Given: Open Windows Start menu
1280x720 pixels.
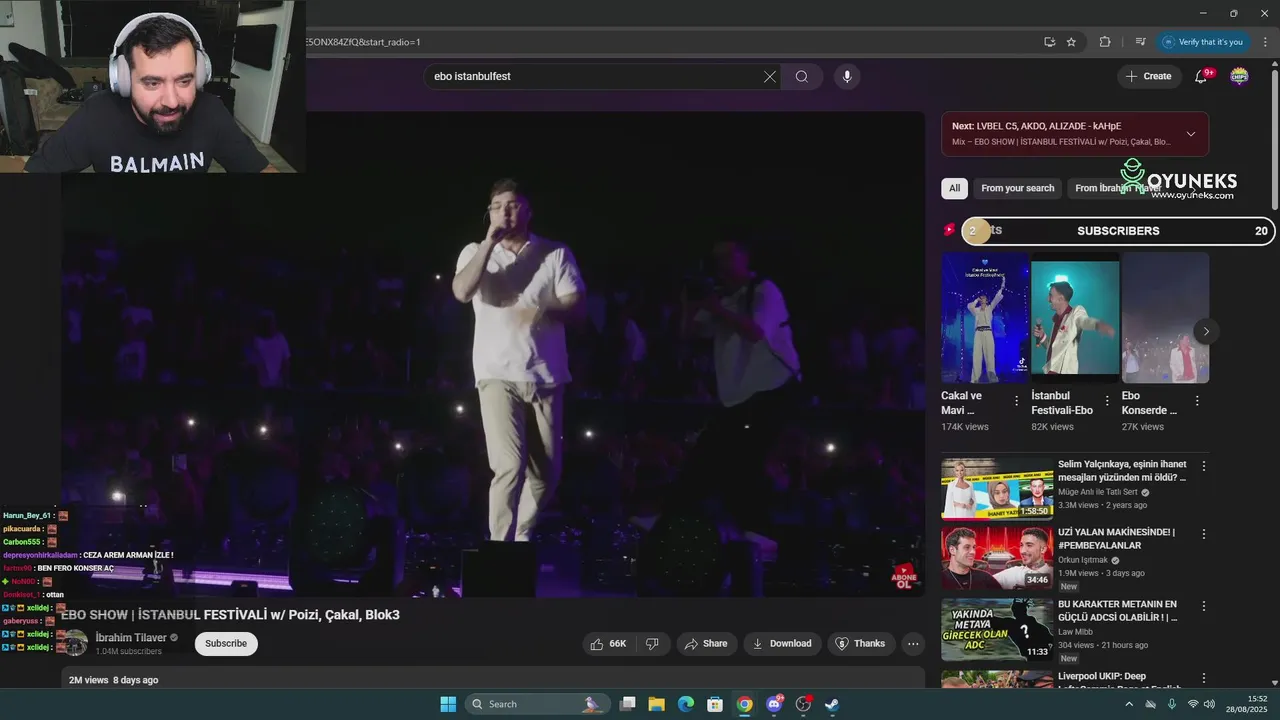Looking at the screenshot, I should click(448, 704).
